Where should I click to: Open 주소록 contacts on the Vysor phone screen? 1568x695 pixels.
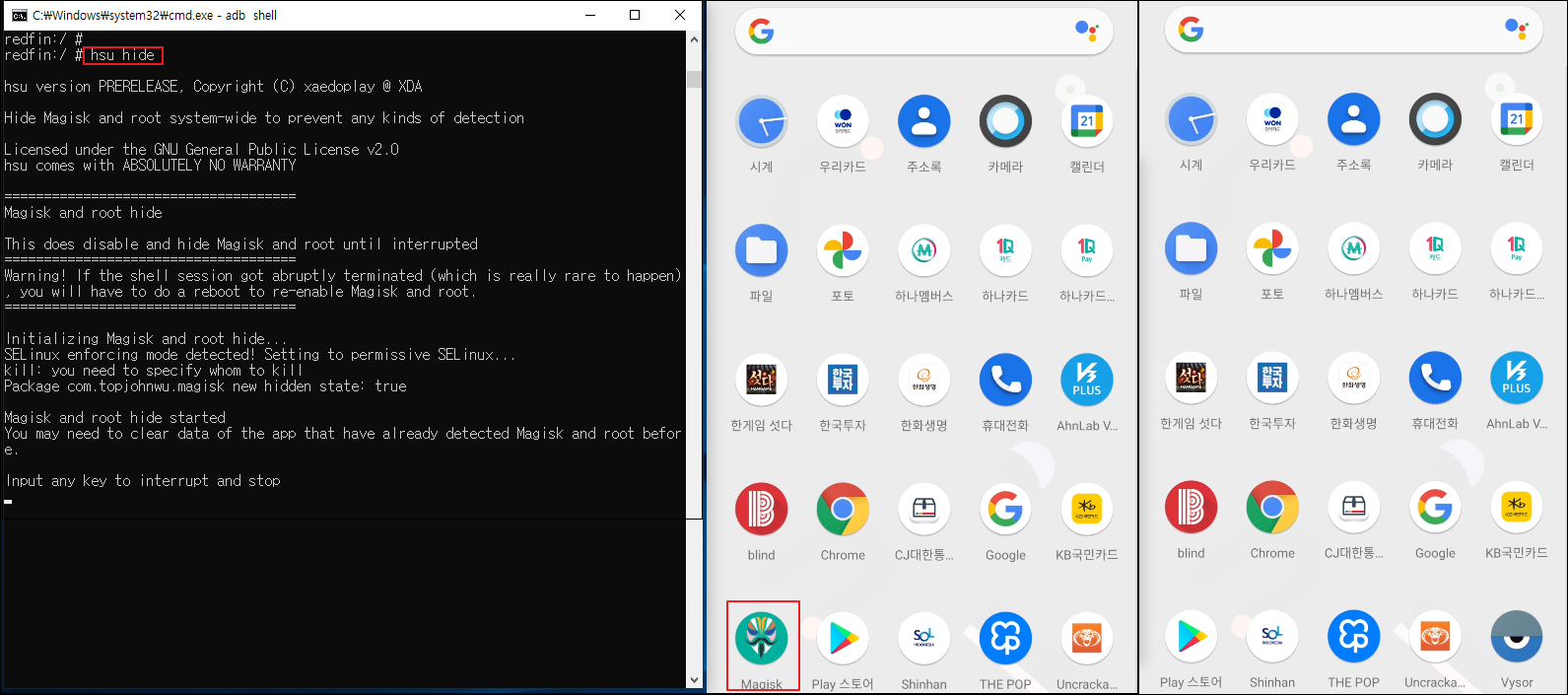[x=1354, y=120]
